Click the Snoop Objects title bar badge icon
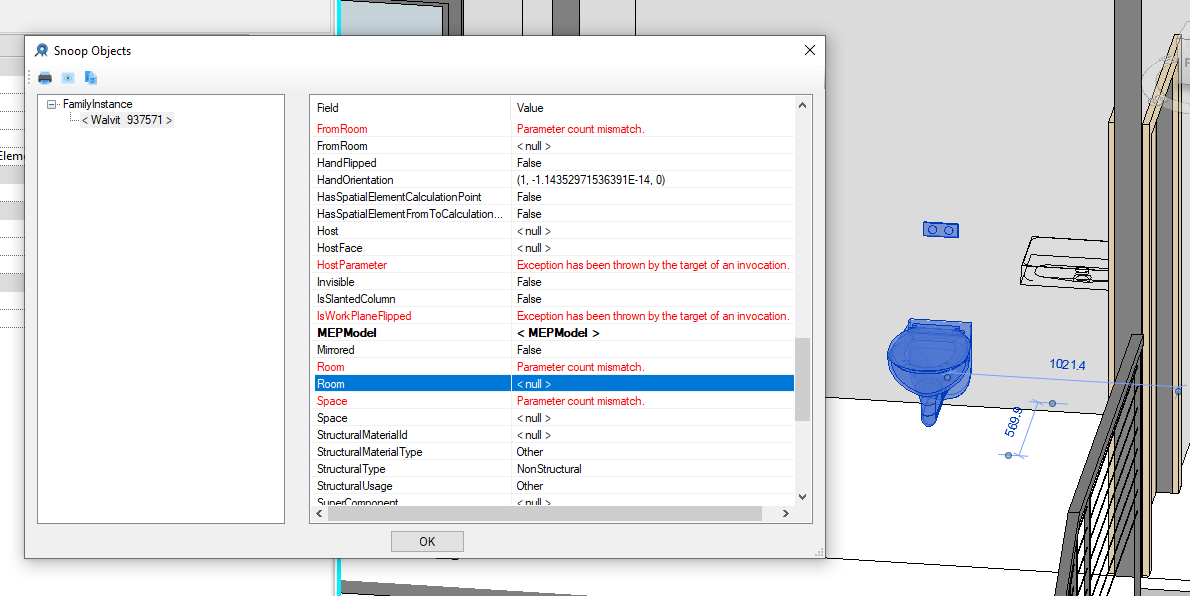The image size is (1190, 596). [x=41, y=50]
